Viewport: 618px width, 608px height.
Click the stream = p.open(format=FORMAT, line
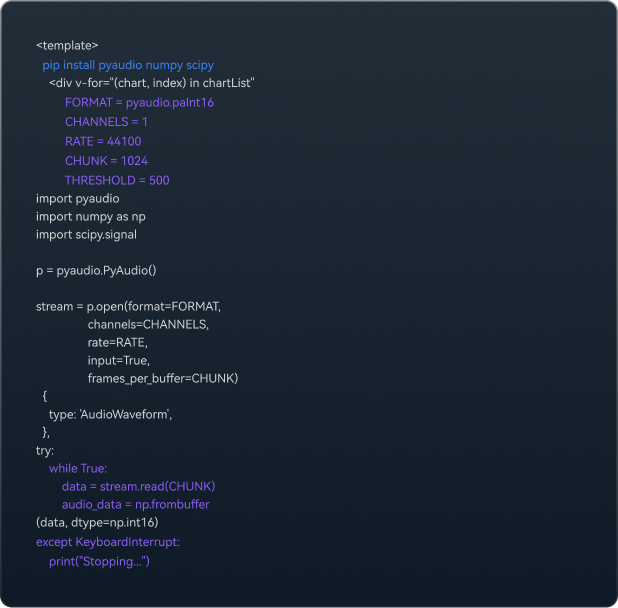tap(128, 307)
